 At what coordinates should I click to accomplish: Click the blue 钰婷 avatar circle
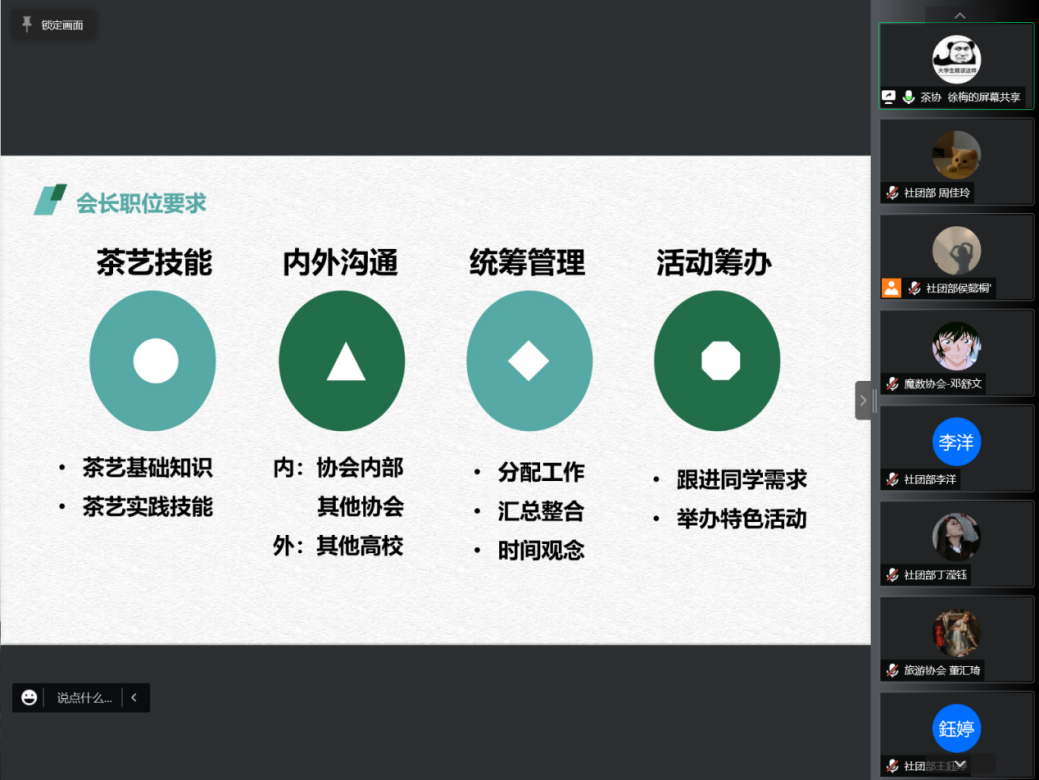956,729
